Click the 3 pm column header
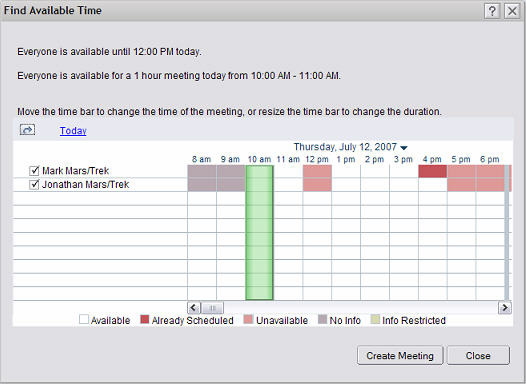 coord(404,159)
